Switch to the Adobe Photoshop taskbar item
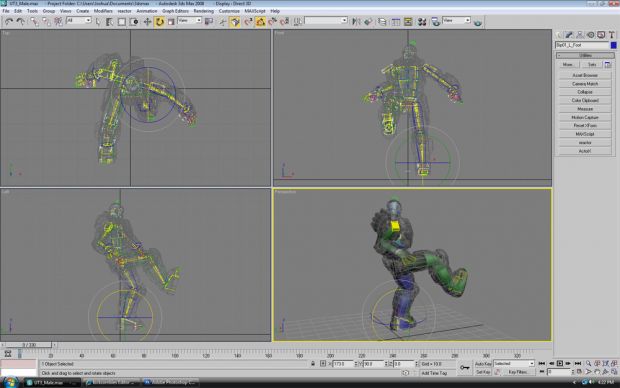The width and height of the screenshot is (620, 388). click(170, 382)
